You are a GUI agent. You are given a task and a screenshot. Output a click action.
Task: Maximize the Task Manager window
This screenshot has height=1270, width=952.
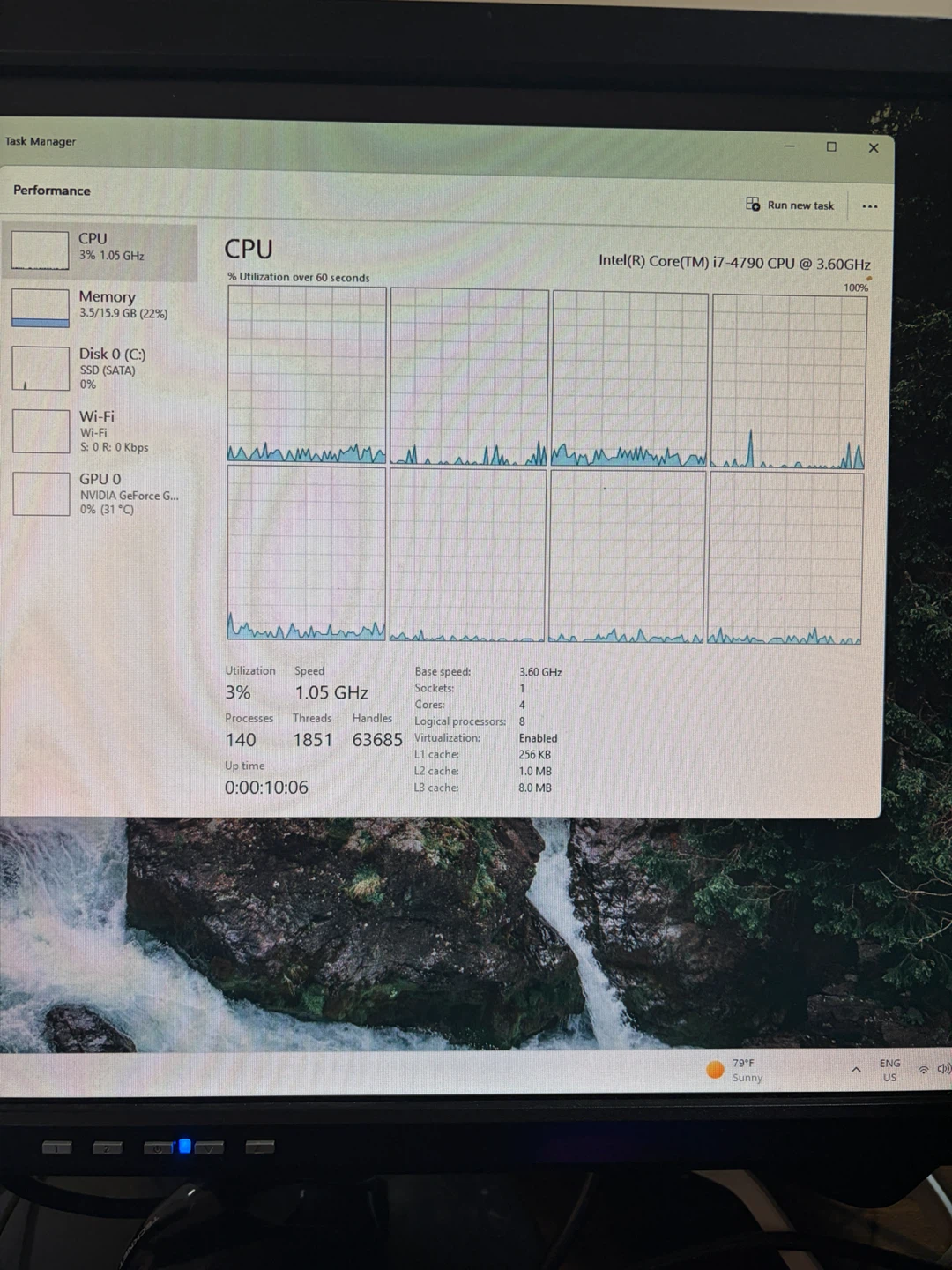(831, 146)
